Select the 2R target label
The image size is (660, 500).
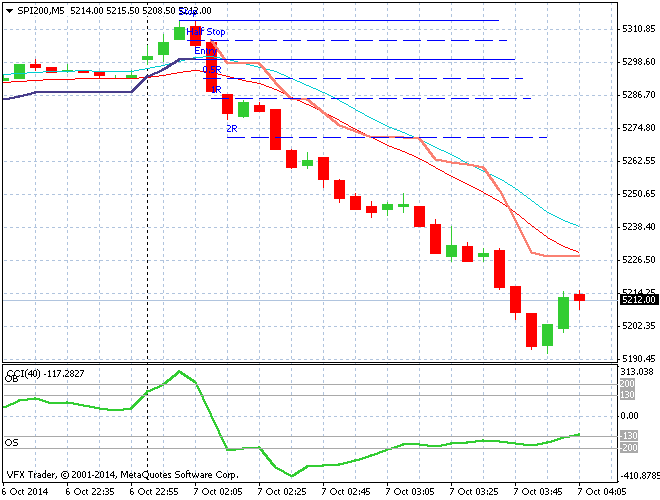[231, 129]
